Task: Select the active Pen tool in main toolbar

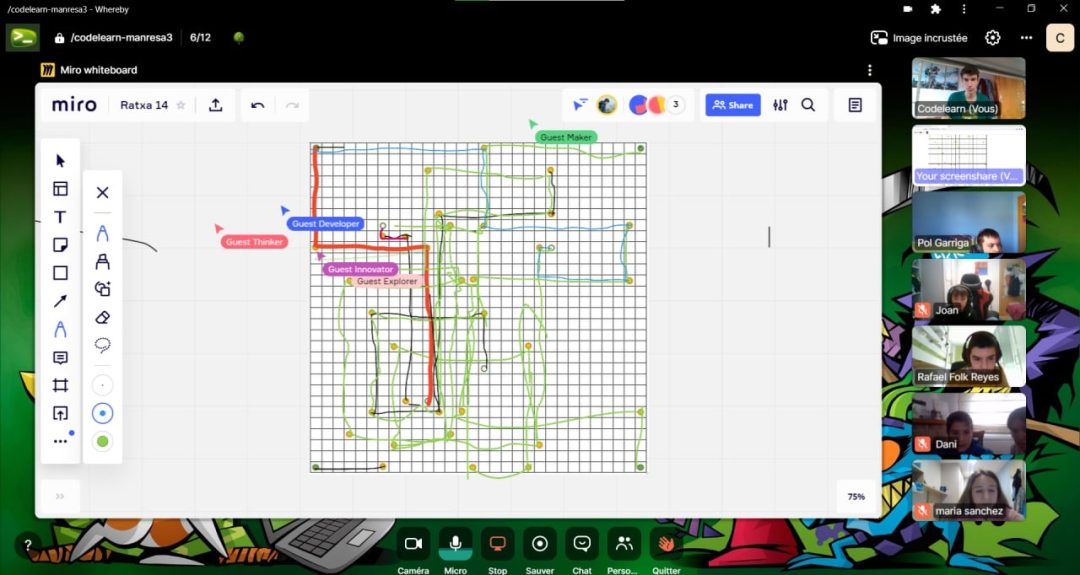Action: click(61, 329)
